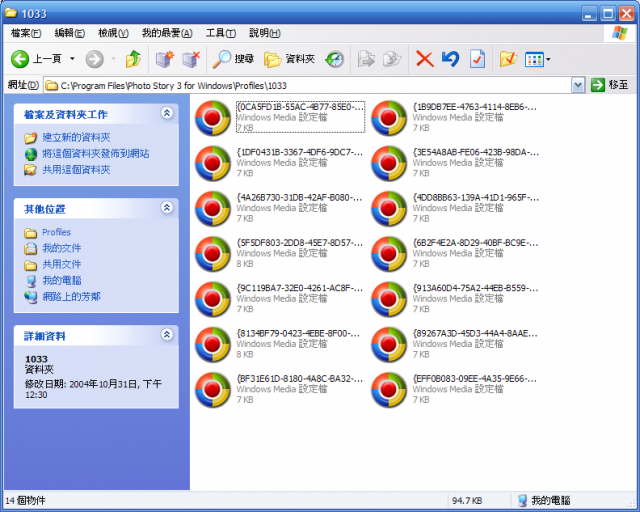Open the Back history dropdown arrow

coord(72,59)
